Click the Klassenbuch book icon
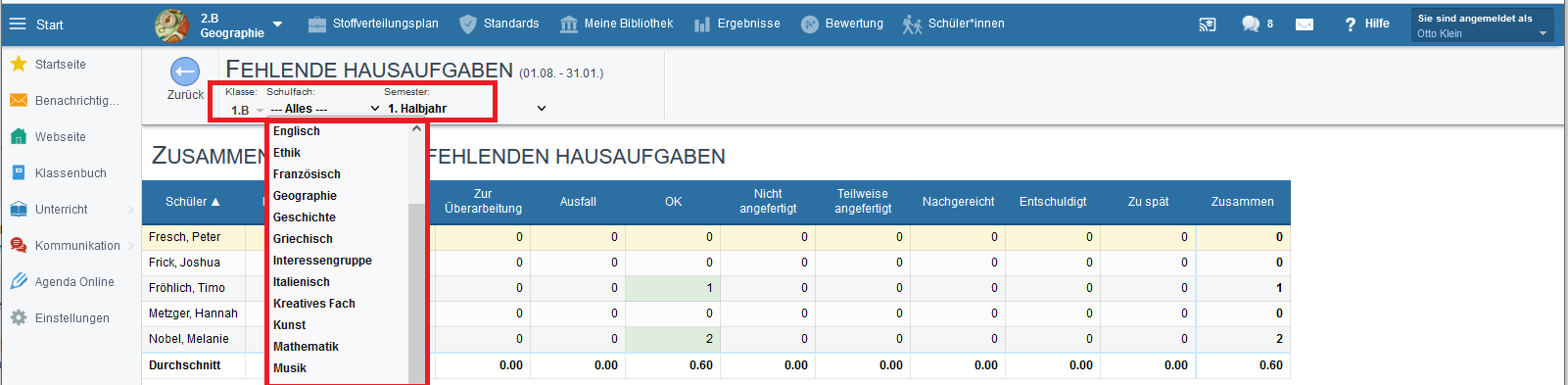Screen dimensions: 1568x385 coord(18,172)
